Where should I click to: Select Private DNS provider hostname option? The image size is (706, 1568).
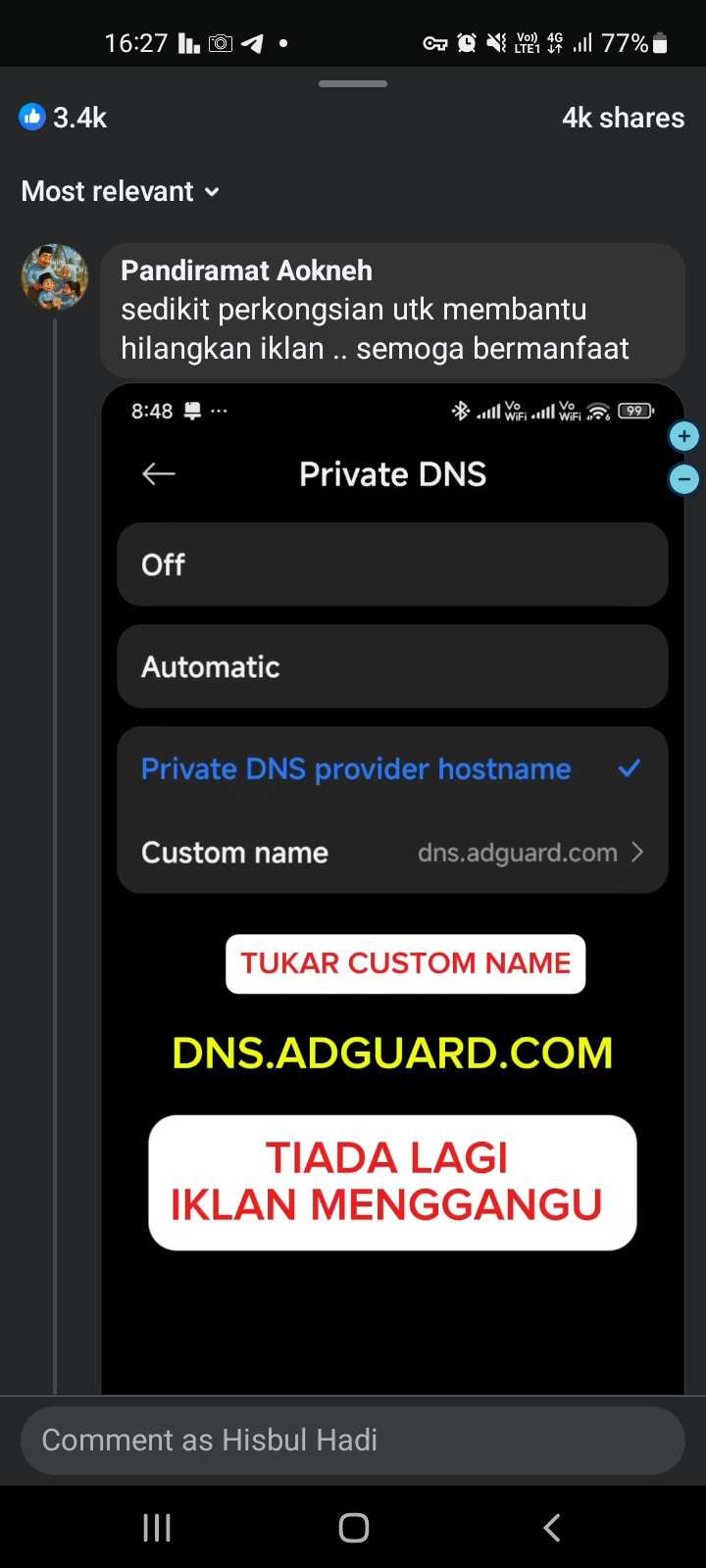pyautogui.click(x=392, y=769)
